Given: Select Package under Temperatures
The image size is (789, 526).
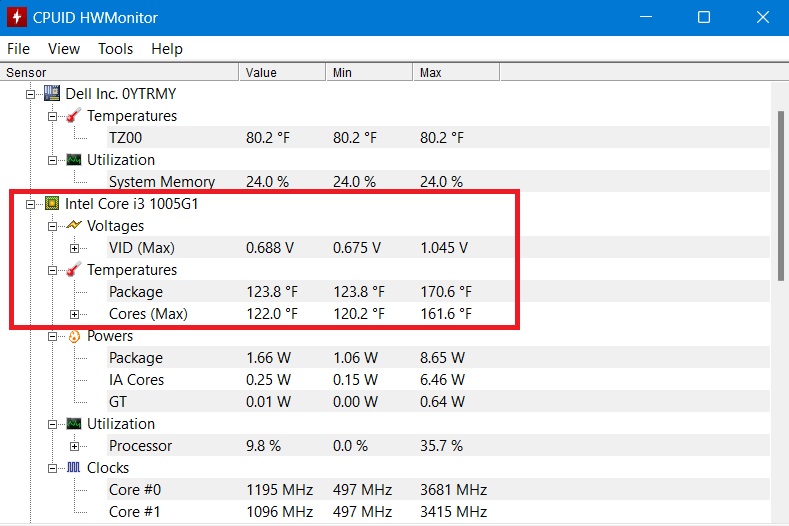Looking at the screenshot, I should click(136, 292).
